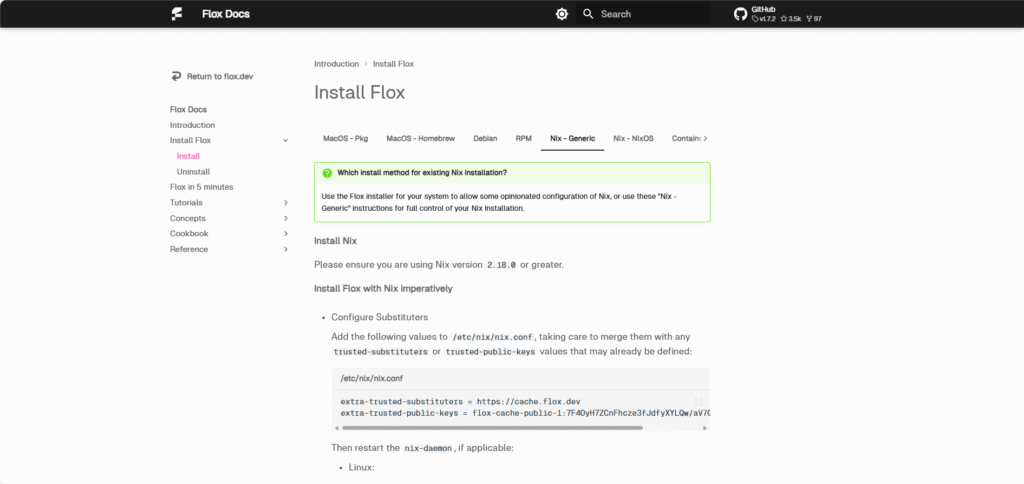
Task: Click left arrow of code scrollbar
Action: pos(337,428)
